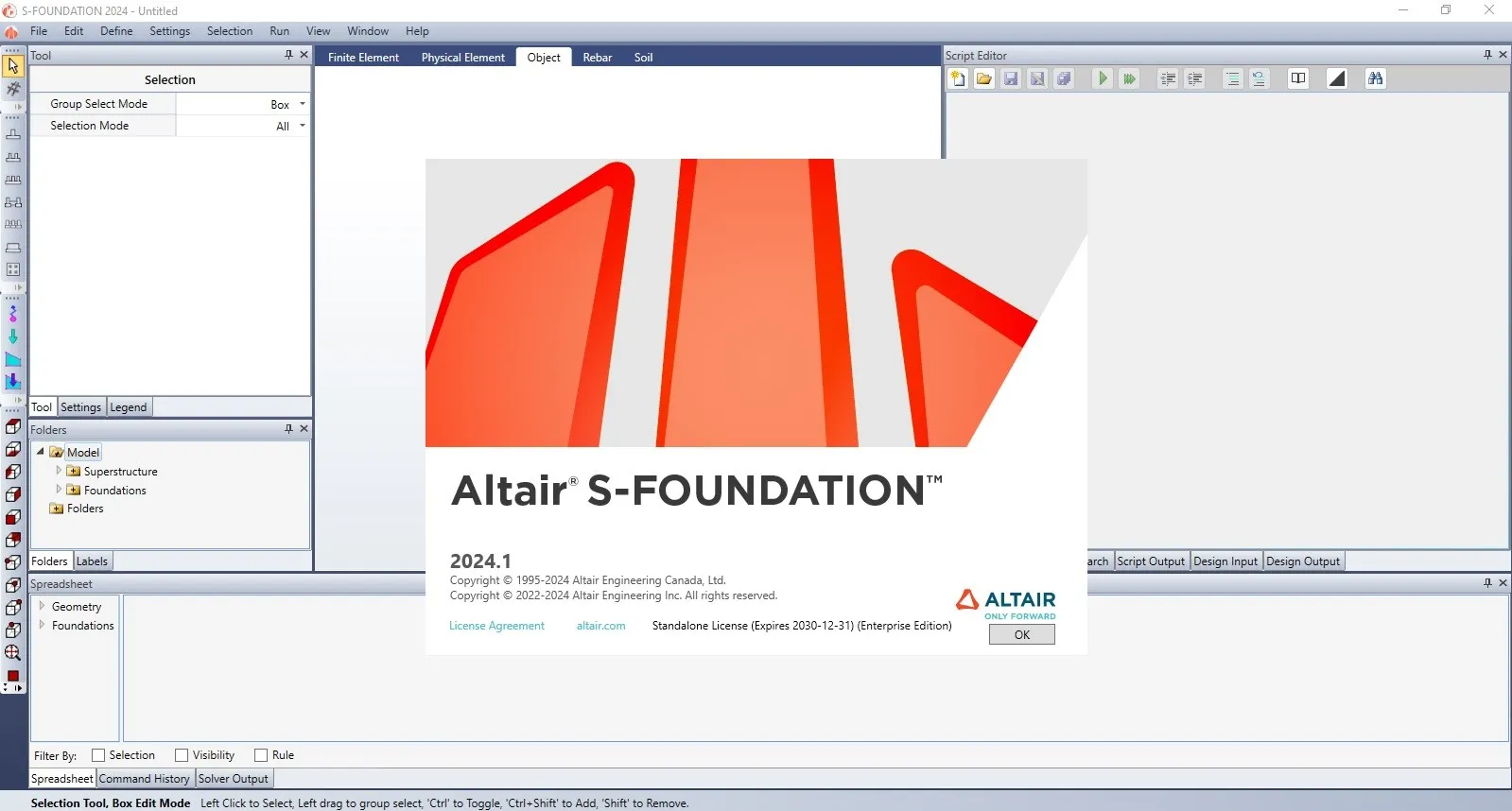Enable the Rule filter checkbox

[x=261, y=755]
